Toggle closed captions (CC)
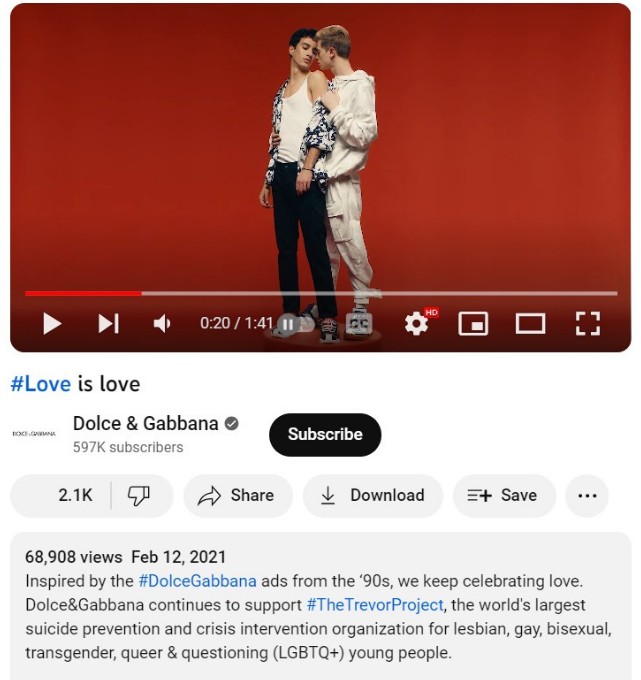 359,324
